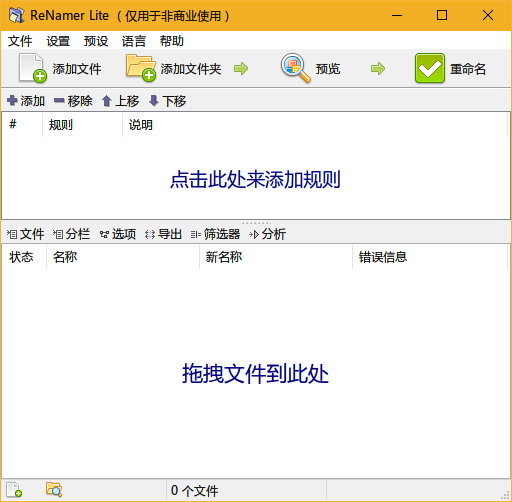Screen dimensions: 512x502
Task: Sort by the 错误信息 column header
Action: coord(430,257)
